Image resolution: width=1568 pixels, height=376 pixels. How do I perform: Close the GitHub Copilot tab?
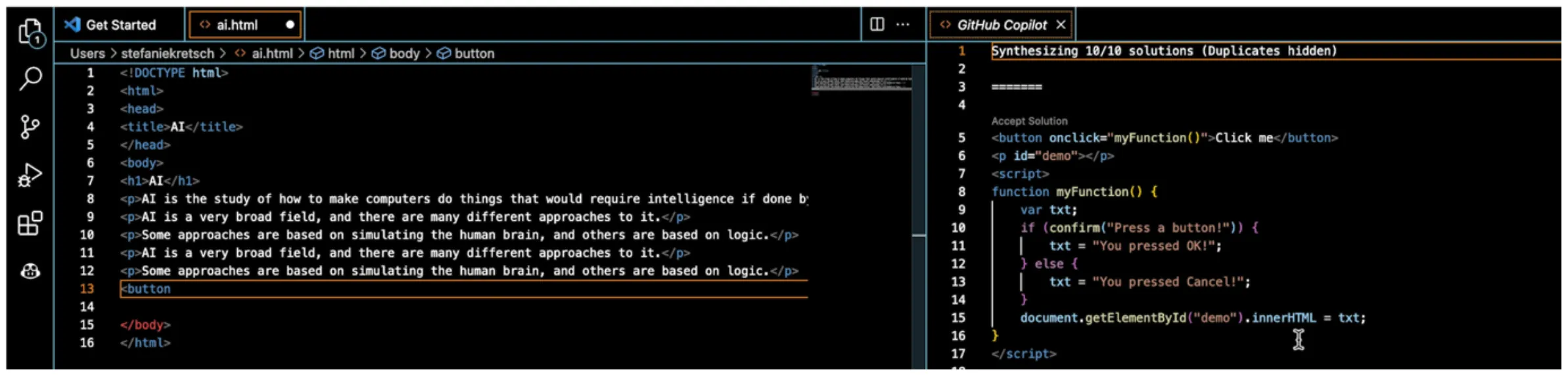1061,25
